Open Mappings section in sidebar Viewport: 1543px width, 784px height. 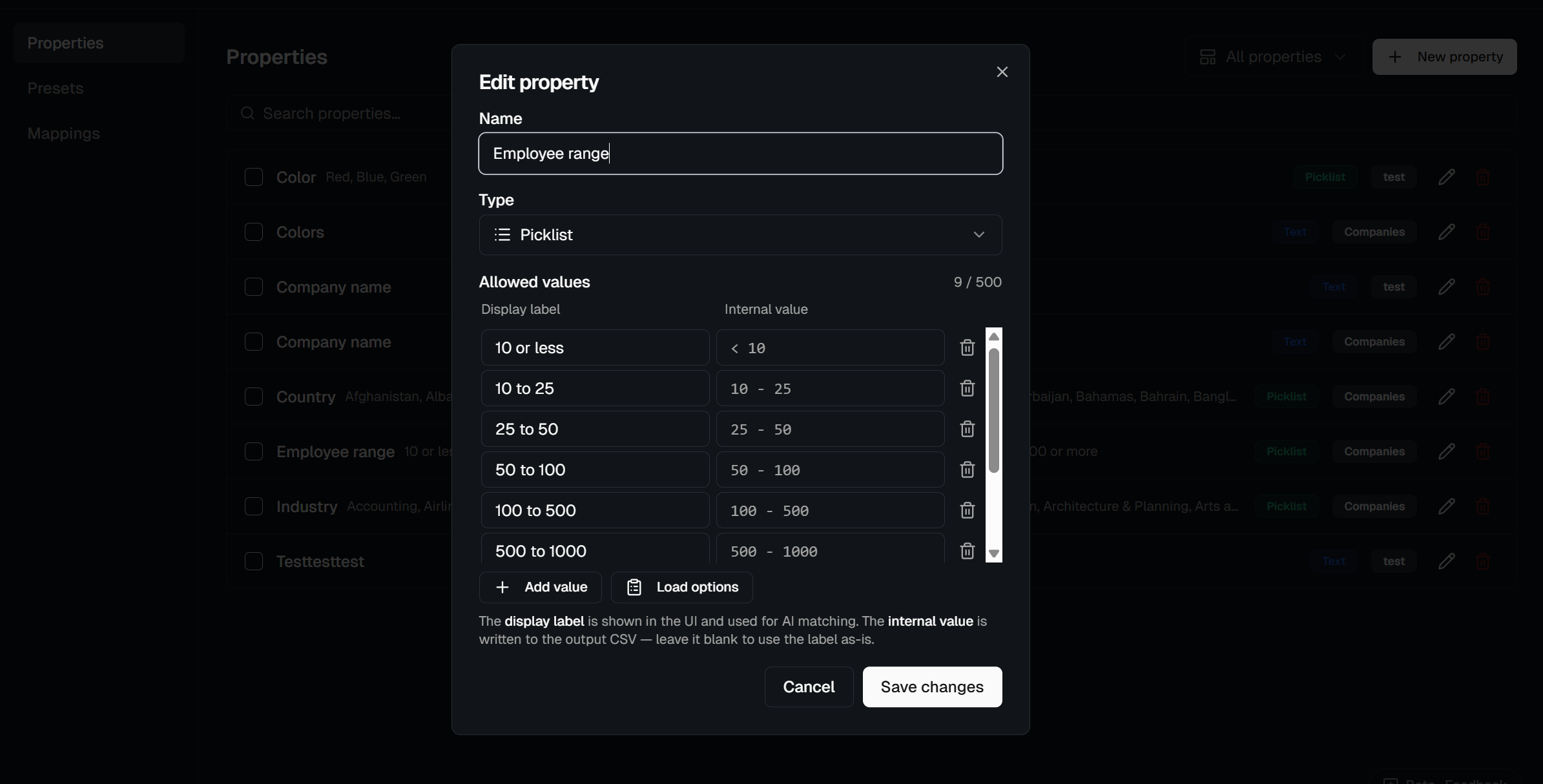tap(63, 133)
